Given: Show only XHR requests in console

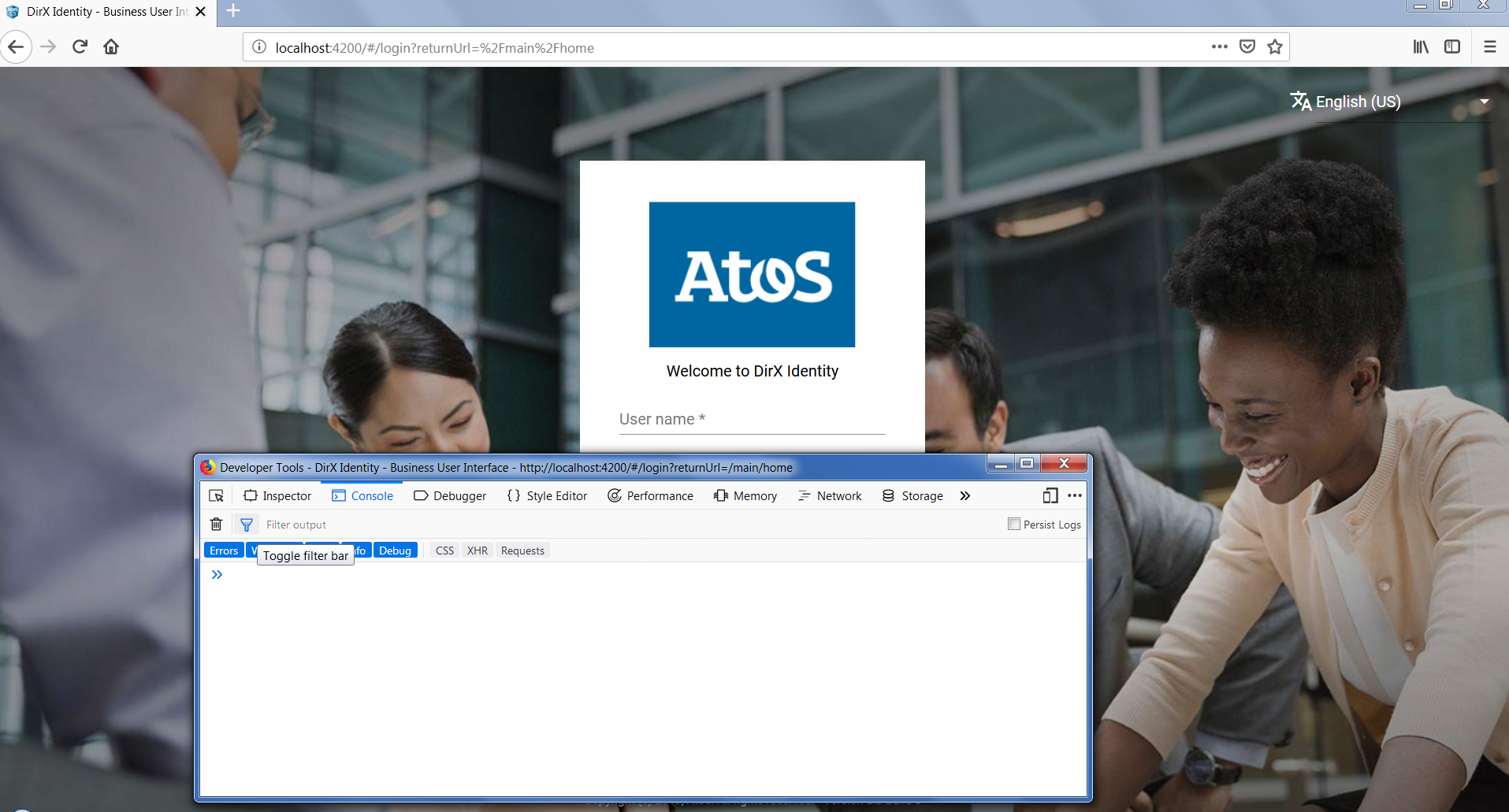Looking at the screenshot, I should (x=477, y=550).
